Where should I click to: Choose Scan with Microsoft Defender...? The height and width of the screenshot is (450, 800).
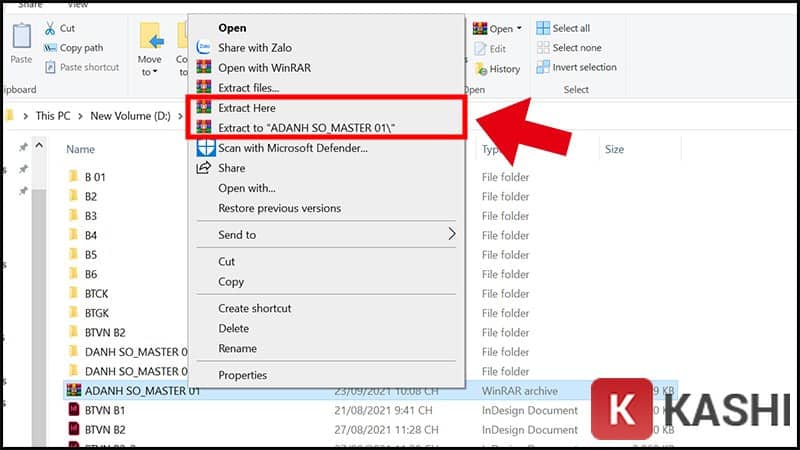pyautogui.click(x=327, y=148)
